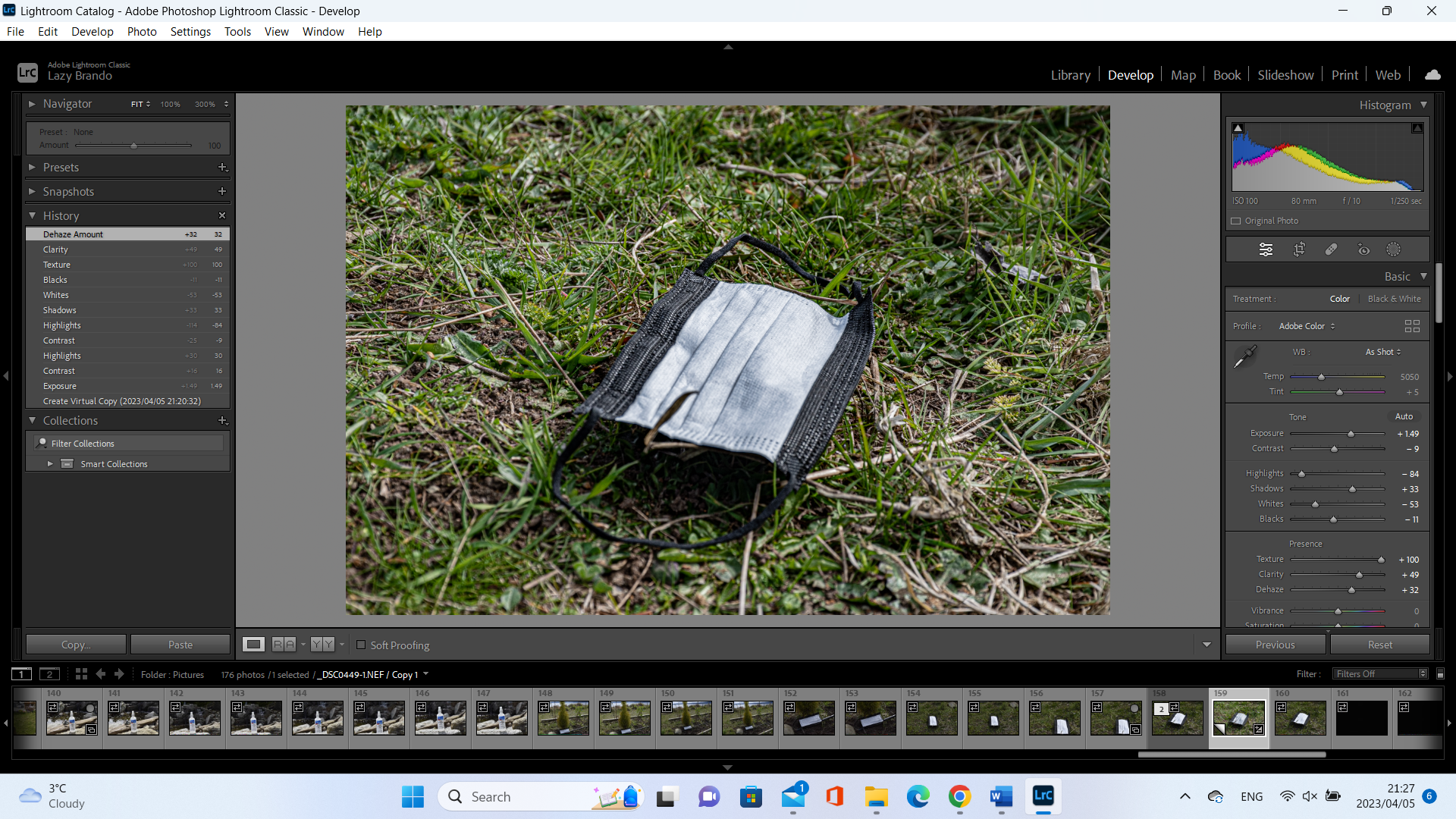This screenshot has width=1456, height=819.
Task: Switch to Loupe view icon in toolbar
Action: [253, 645]
